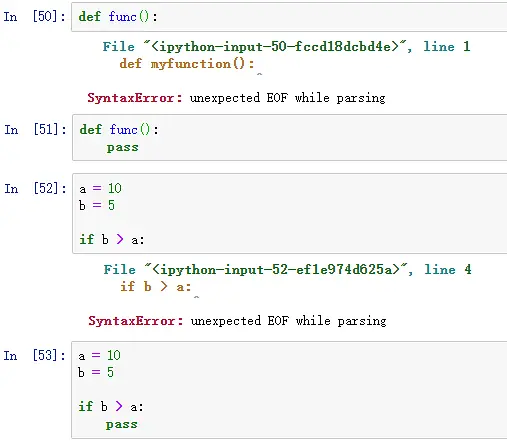
Task: Click the code cell In [52] input area
Action: (x=289, y=213)
